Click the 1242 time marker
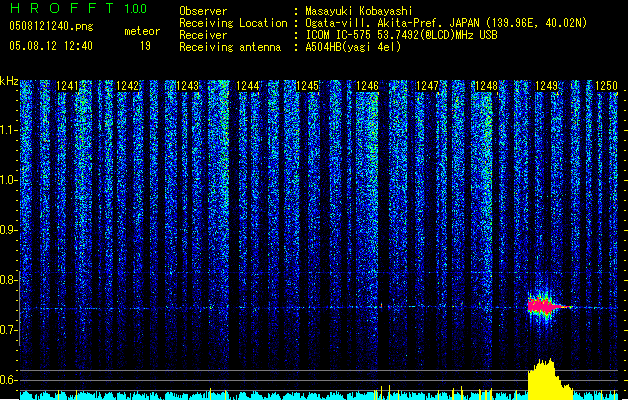The image size is (629, 400). (128, 86)
